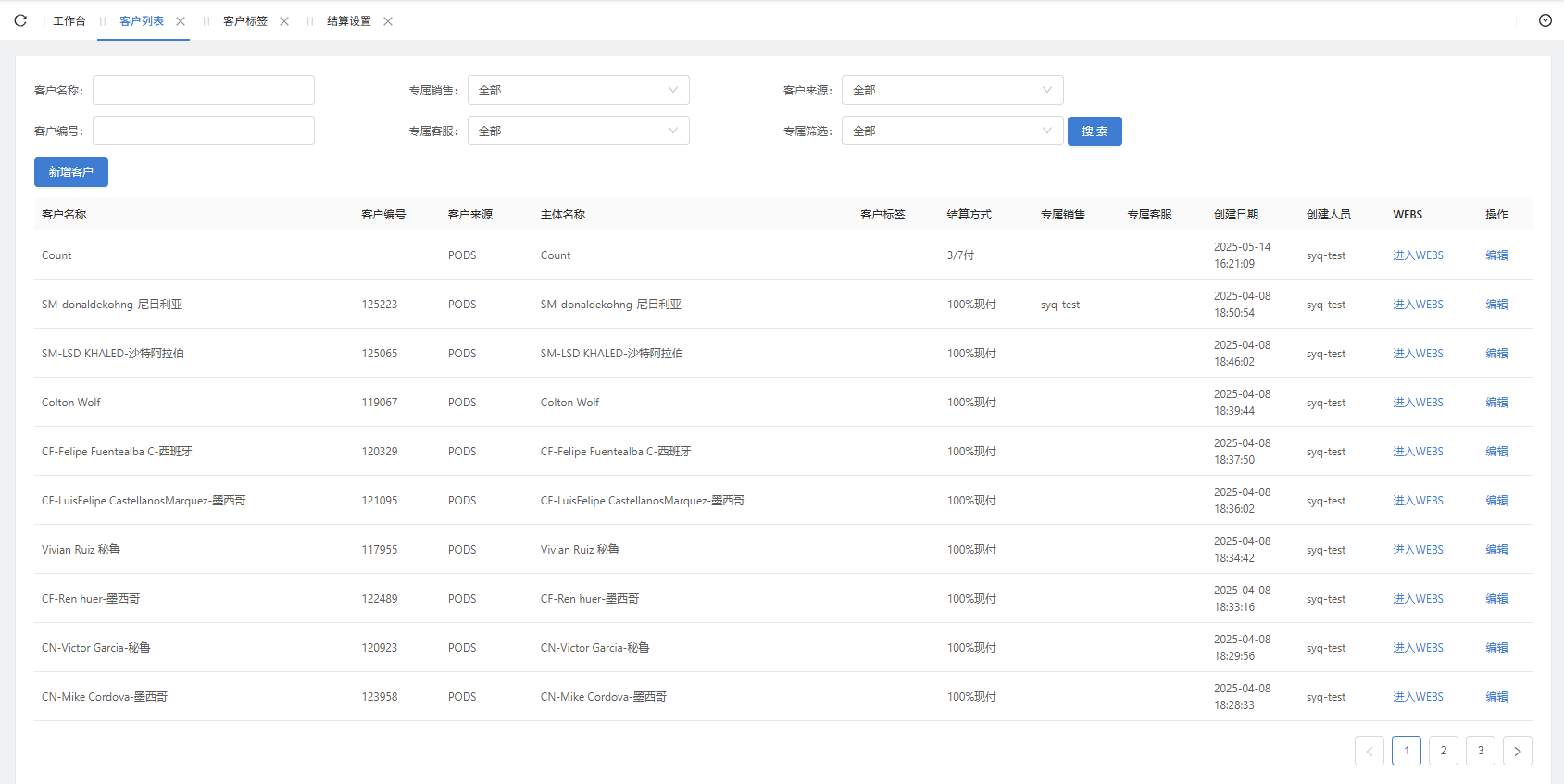This screenshot has width=1564, height=784.
Task: Edit the Vivian Ruiz customer row
Action: click(x=1496, y=550)
